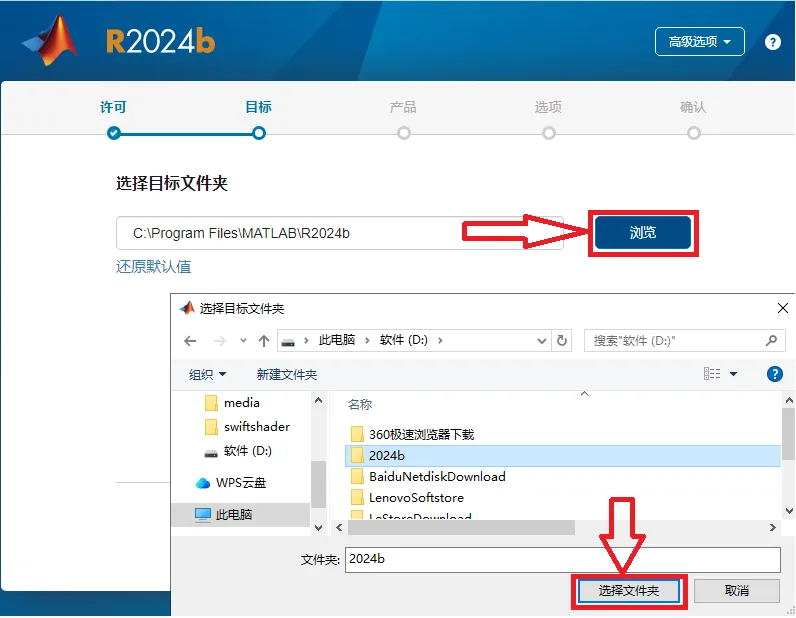Expand the chevron after 软件 (D:) breadcrumb

pos(440,340)
